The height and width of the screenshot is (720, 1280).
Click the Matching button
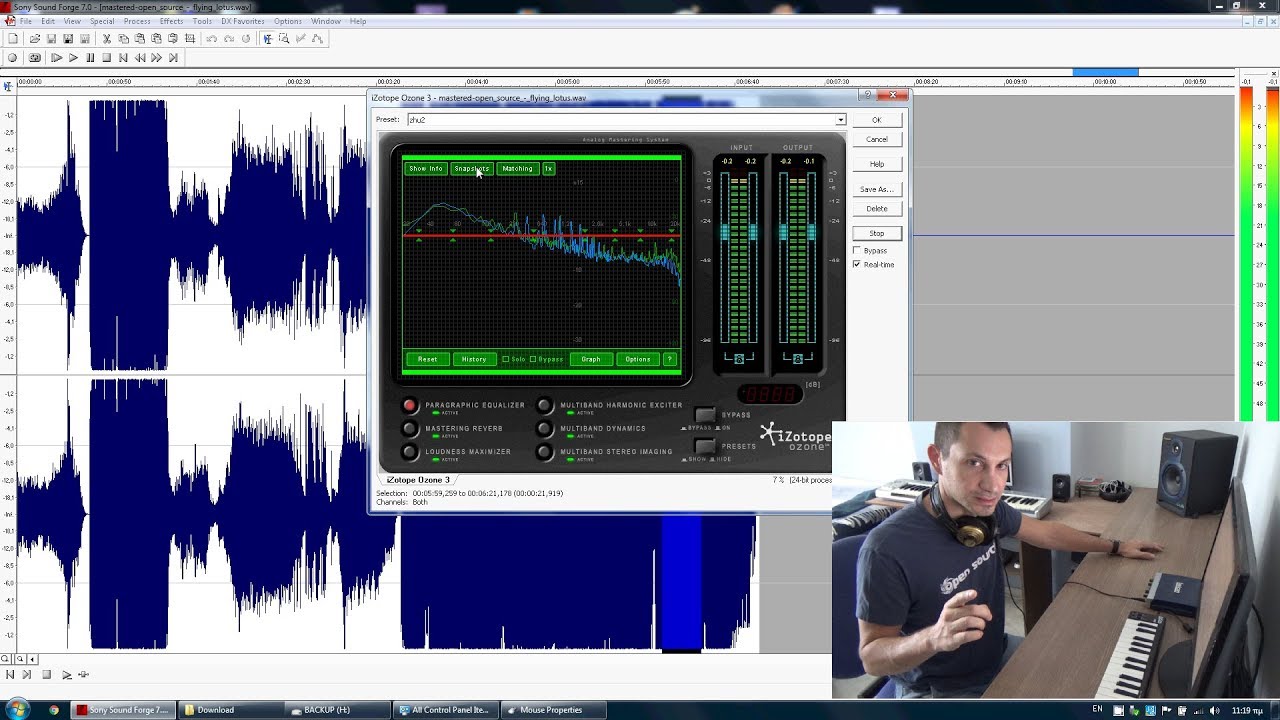point(517,168)
